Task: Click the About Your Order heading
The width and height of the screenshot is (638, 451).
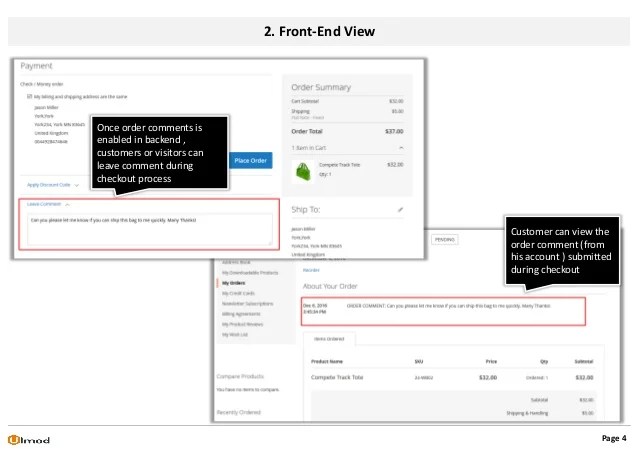Action: coord(330,287)
